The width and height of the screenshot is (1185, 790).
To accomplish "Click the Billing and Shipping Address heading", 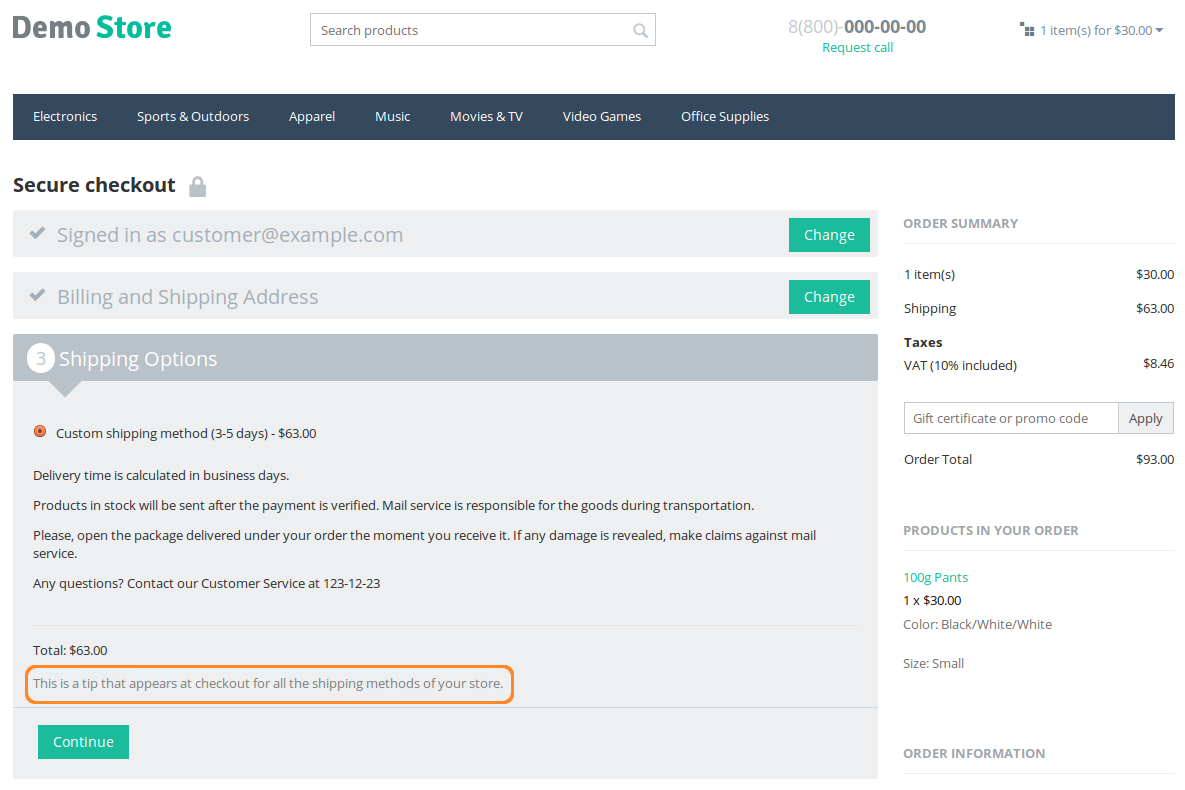I will click(188, 297).
